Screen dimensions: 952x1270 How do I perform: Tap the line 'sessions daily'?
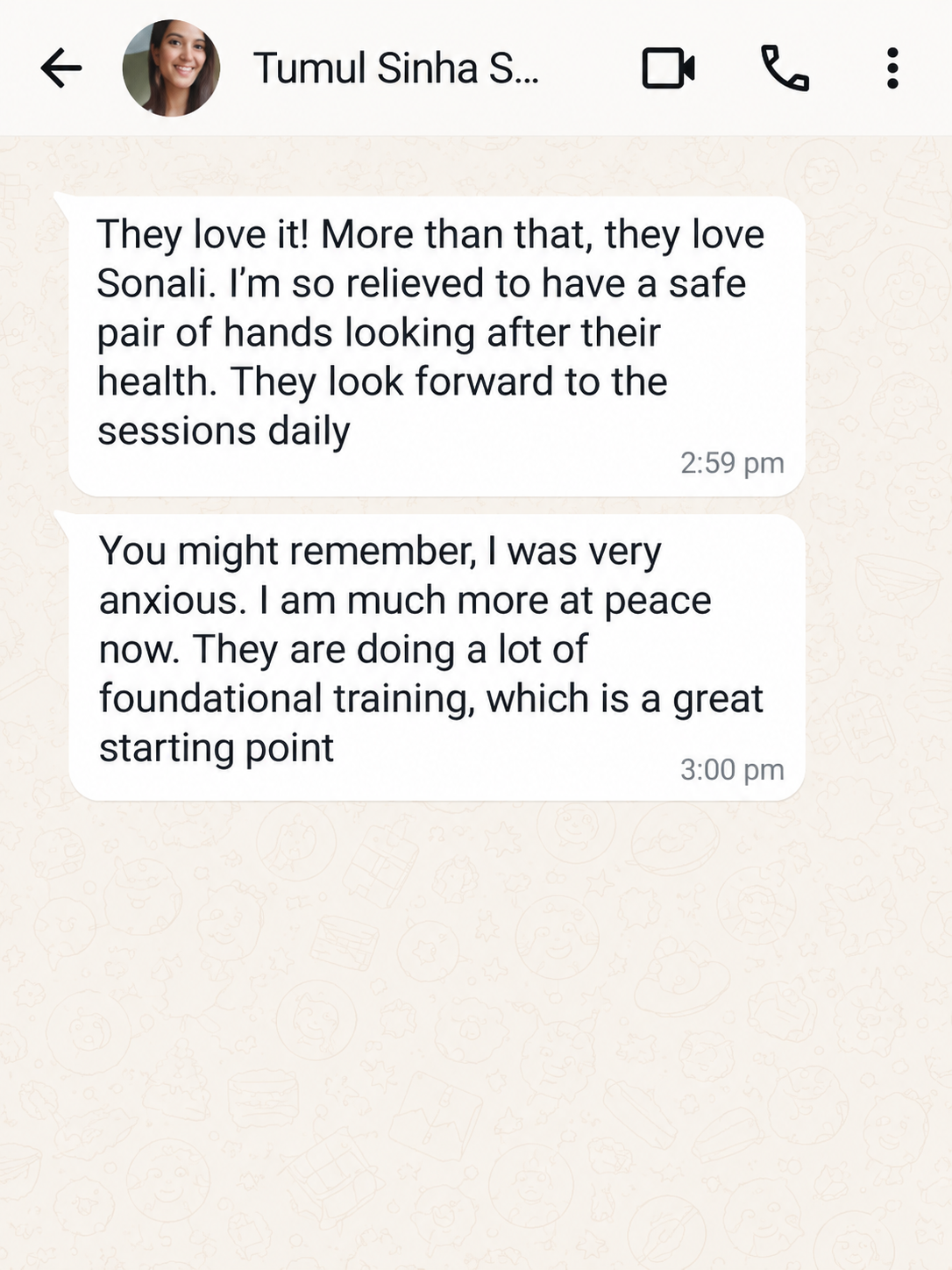[x=224, y=432]
